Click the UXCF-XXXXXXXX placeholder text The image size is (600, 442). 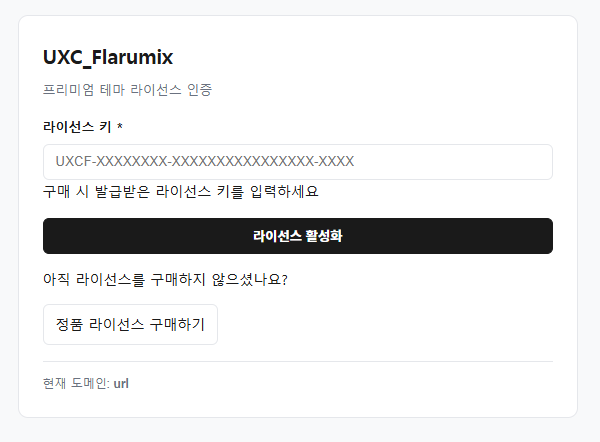205,161
